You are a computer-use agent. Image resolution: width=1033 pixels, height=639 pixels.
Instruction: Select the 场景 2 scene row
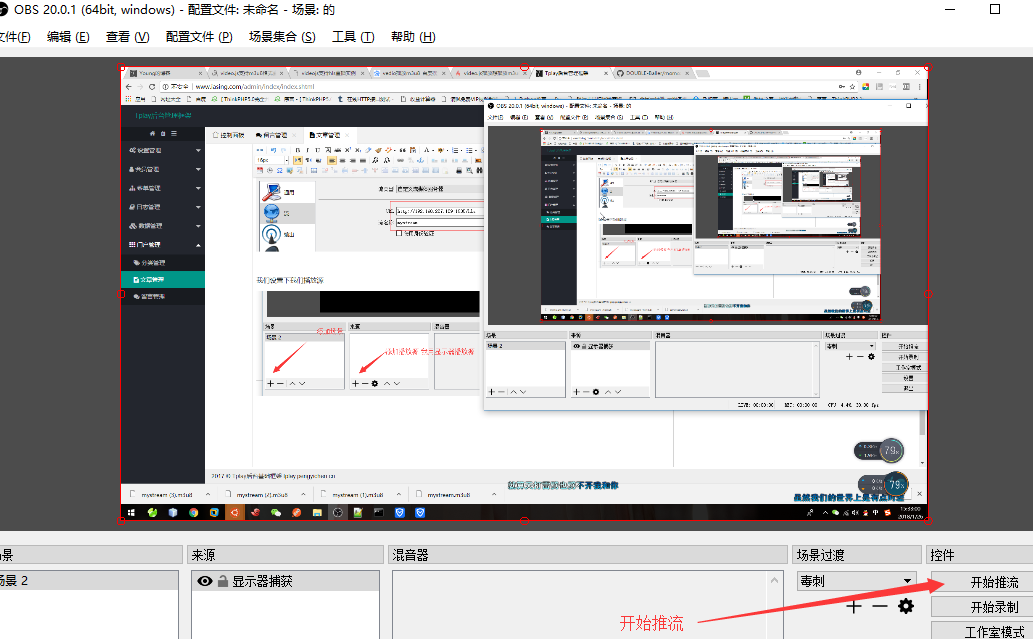(x=88, y=580)
